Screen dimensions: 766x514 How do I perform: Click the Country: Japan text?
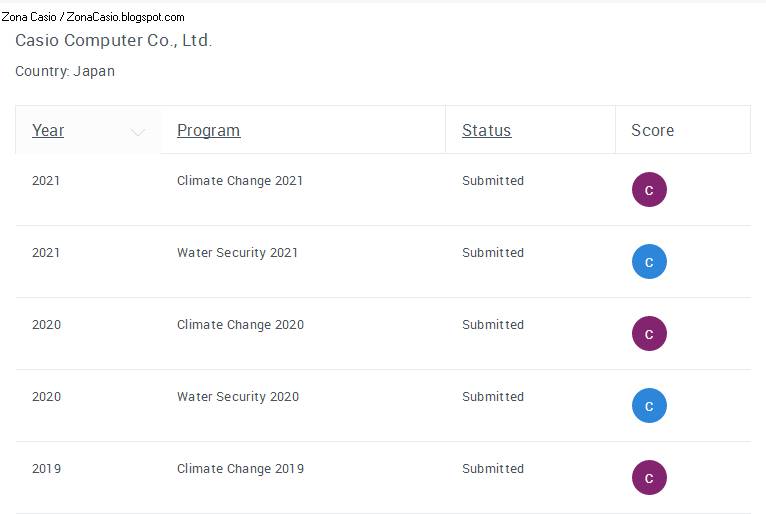[65, 72]
